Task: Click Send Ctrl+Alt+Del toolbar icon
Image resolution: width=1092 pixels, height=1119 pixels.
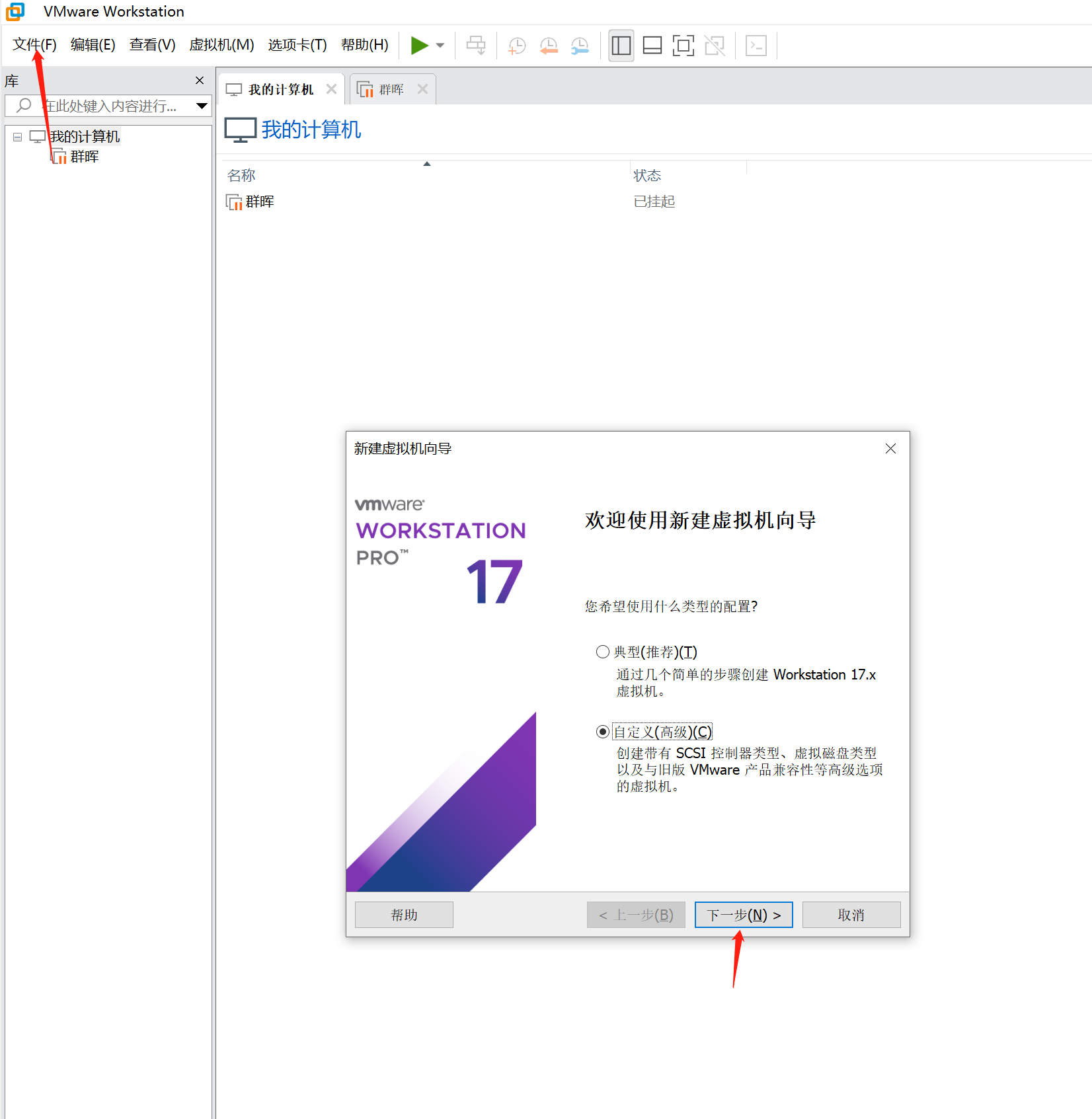Action: tap(476, 46)
